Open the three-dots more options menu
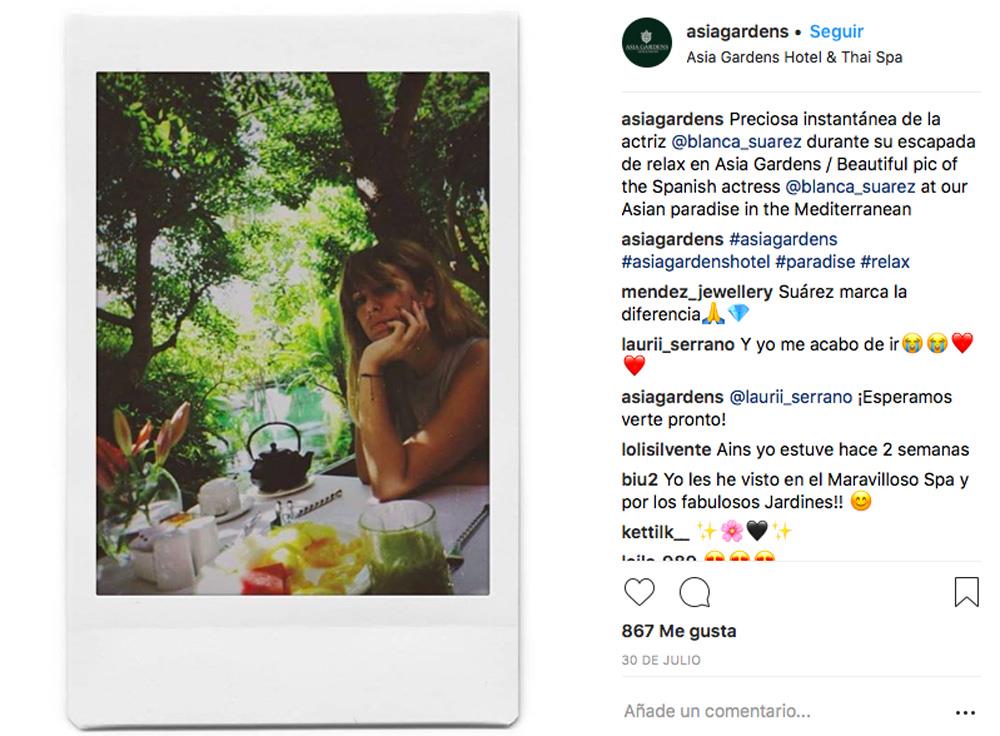1000x736 pixels. coord(965,713)
